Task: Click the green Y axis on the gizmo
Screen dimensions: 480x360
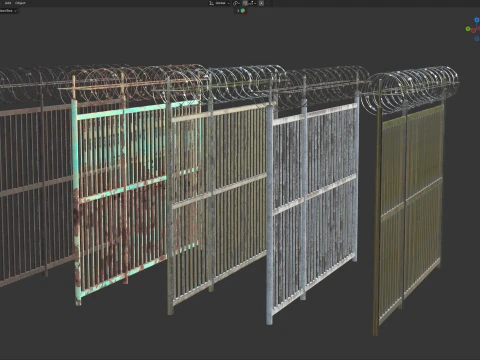Action: [468, 29]
